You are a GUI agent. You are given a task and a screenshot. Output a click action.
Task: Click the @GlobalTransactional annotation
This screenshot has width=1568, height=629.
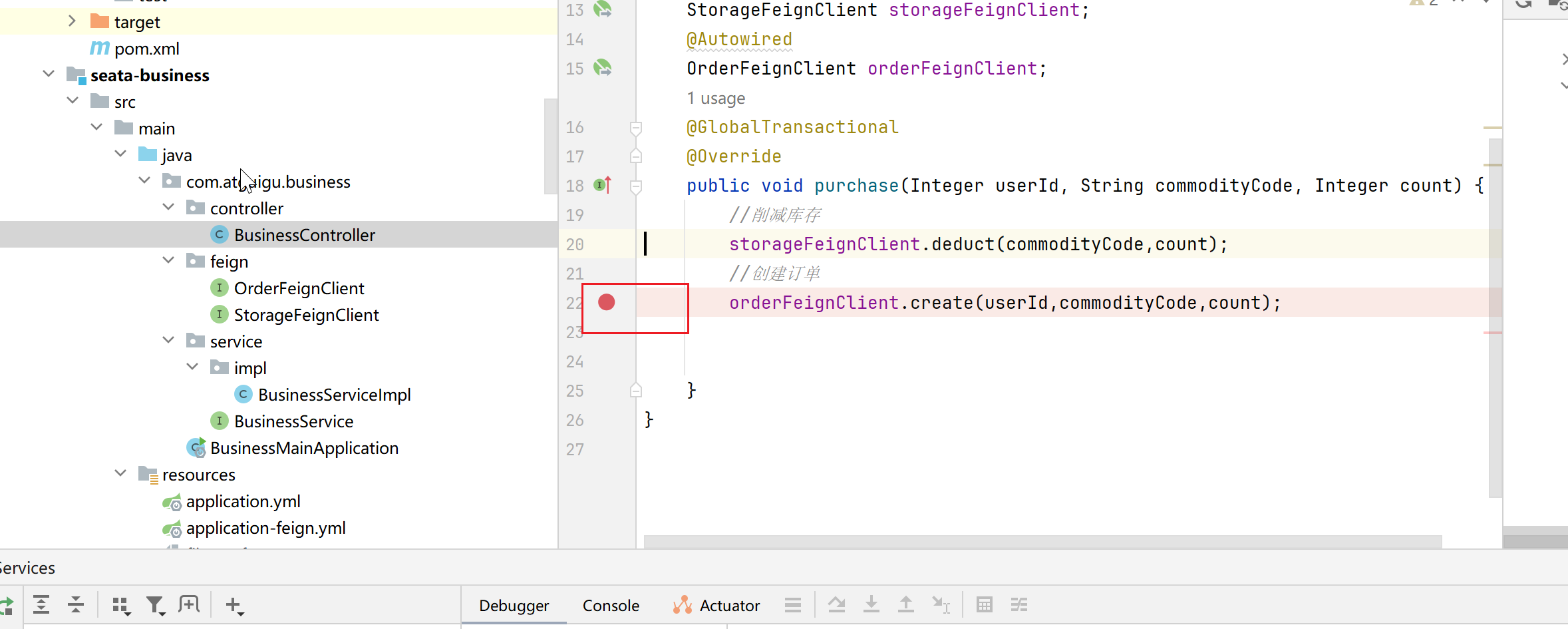click(792, 127)
